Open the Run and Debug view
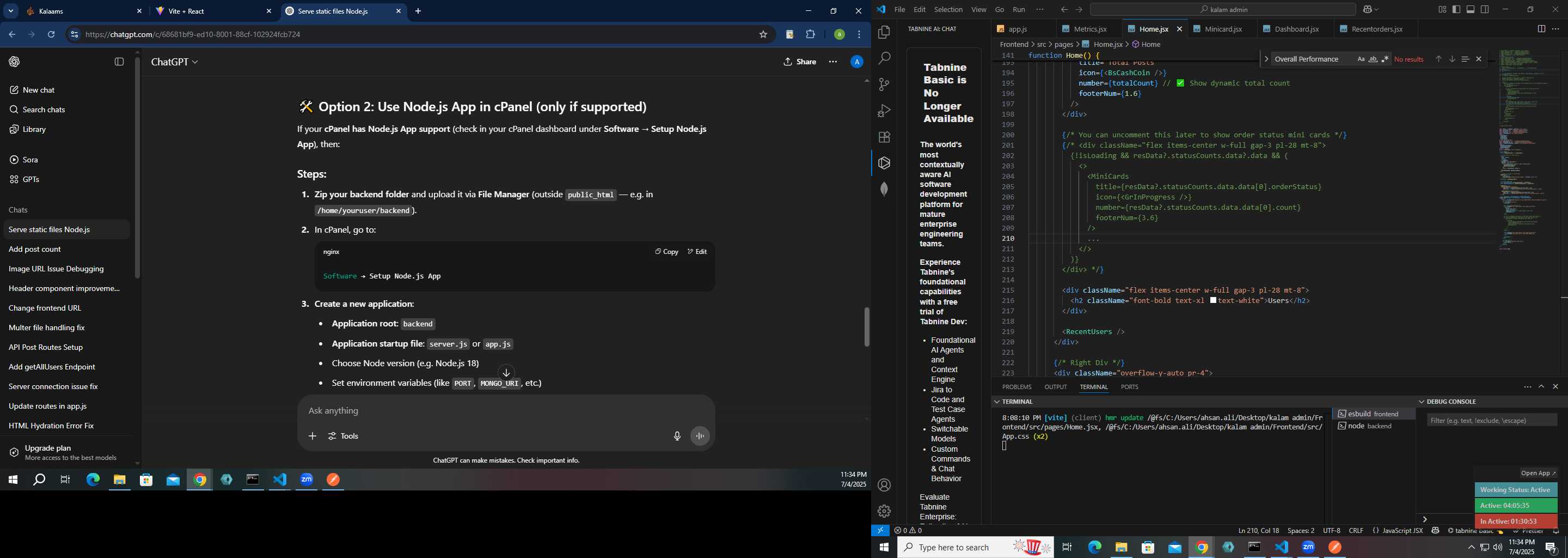 coord(884,111)
